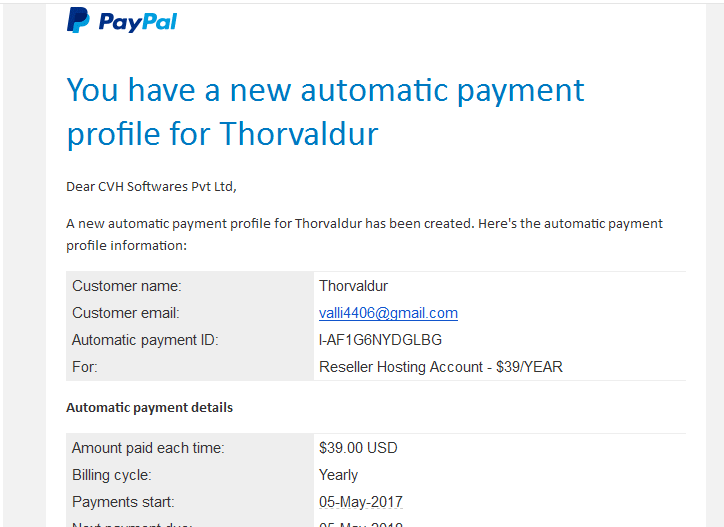Open the valli4406@gmail.com email link
This screenshot has width=724, height=527.
[x=388, y=313]
